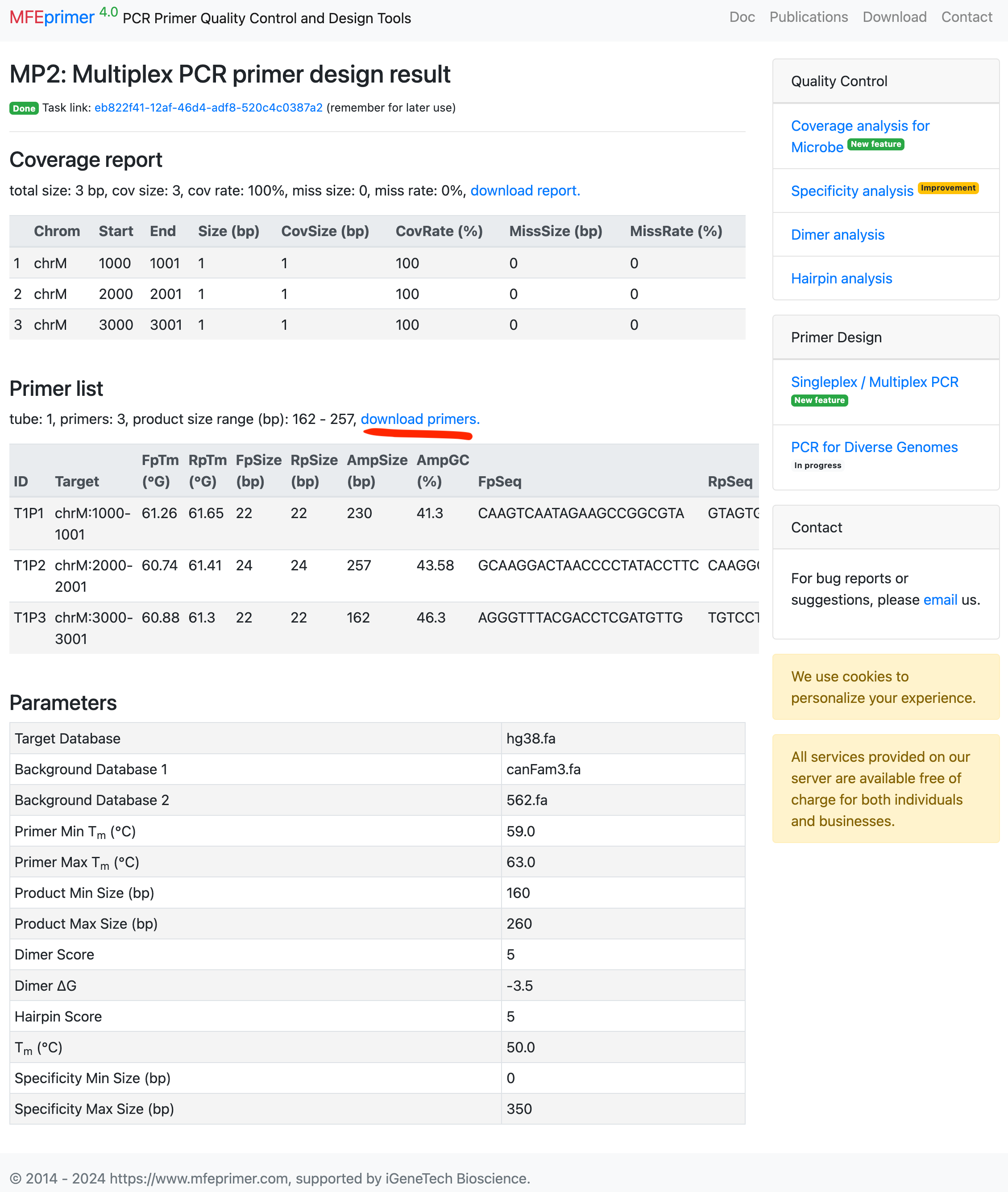Click coverage End value 2001
Screen dimensions: 1008x1192
166,294
